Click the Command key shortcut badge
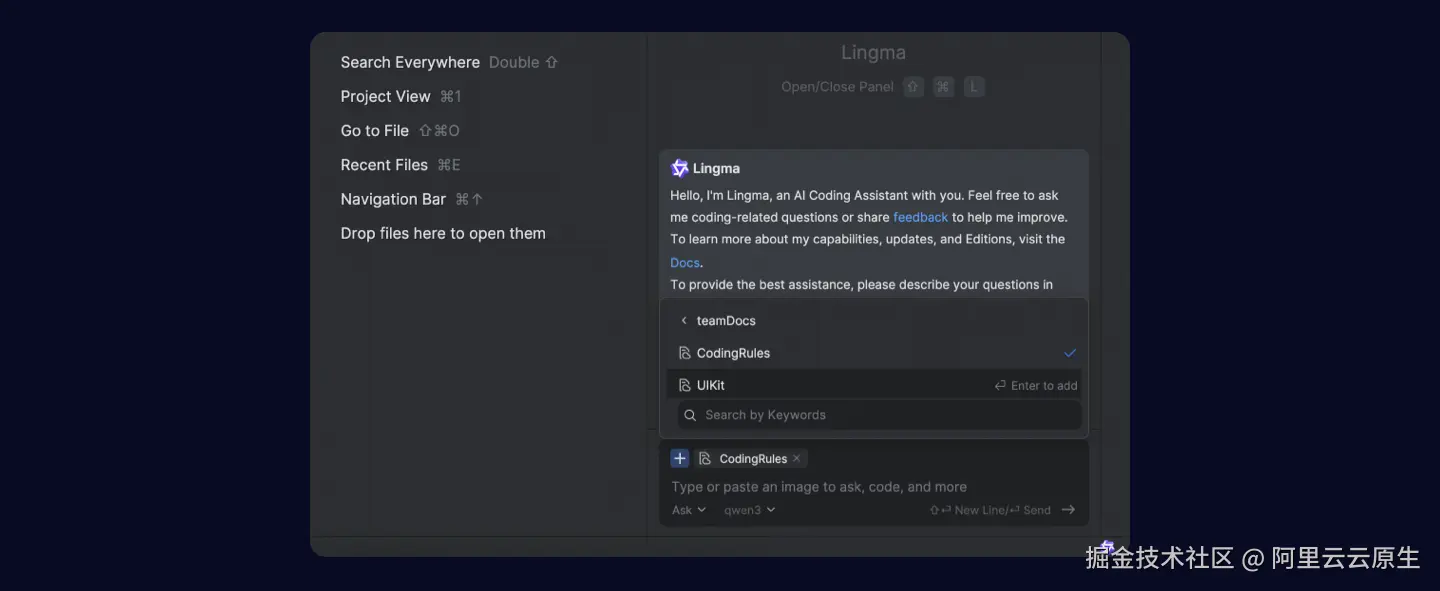Viewport: 1440px width, 591px height. [943, 87]
